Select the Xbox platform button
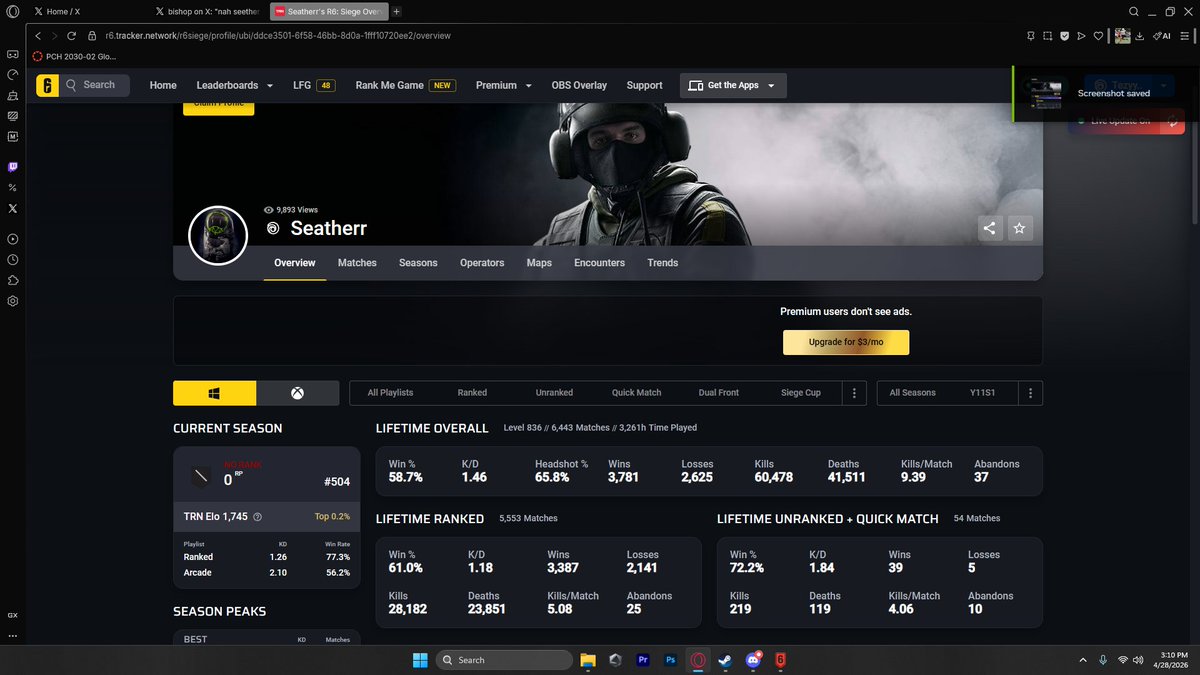 (x=298, y=393)
